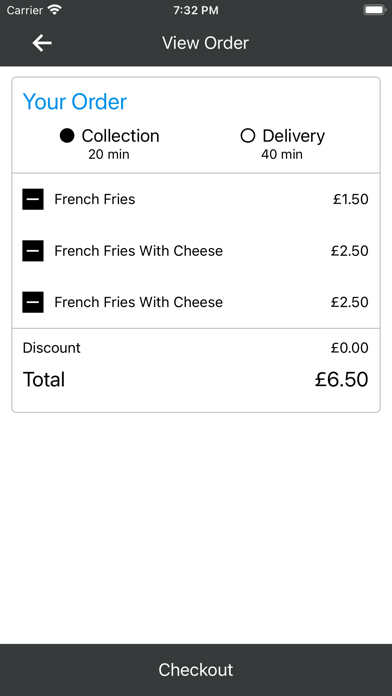Tap the 20 min collection time
The height and width of the screenshot is (696, 392).
point(109,154)
